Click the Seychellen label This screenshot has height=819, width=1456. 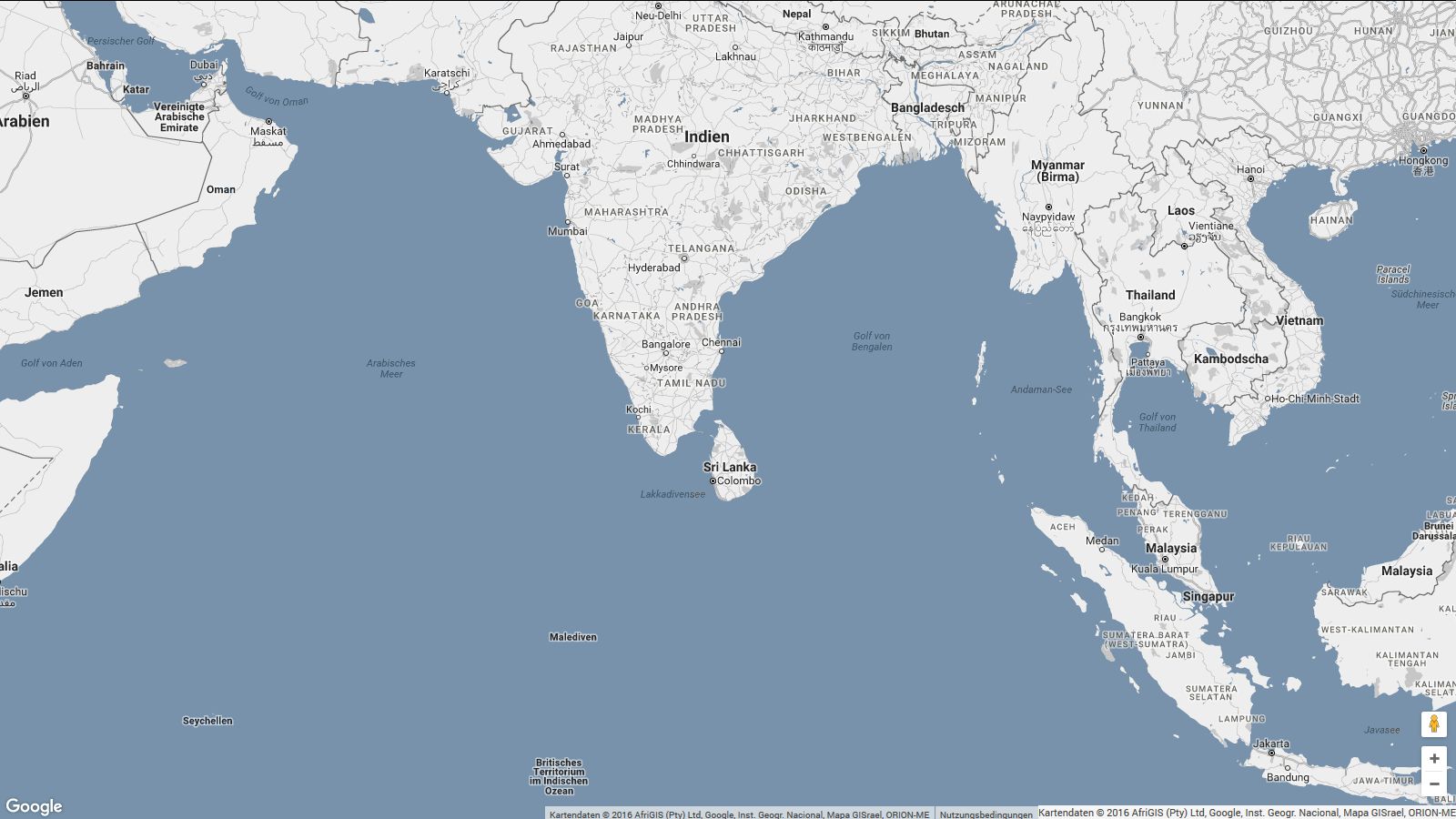point(207,721)
